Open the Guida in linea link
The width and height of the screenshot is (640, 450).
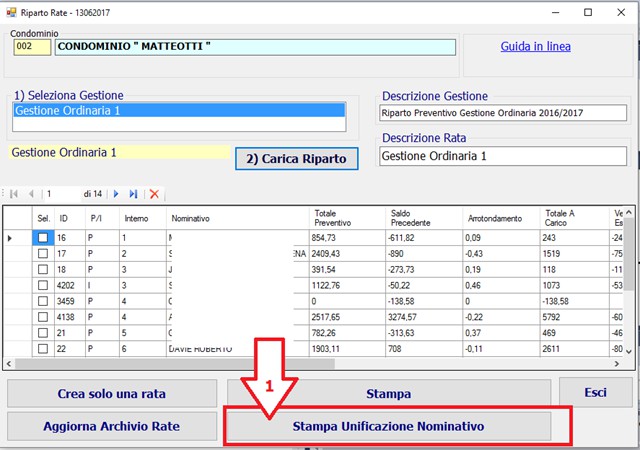click(536, 47)
